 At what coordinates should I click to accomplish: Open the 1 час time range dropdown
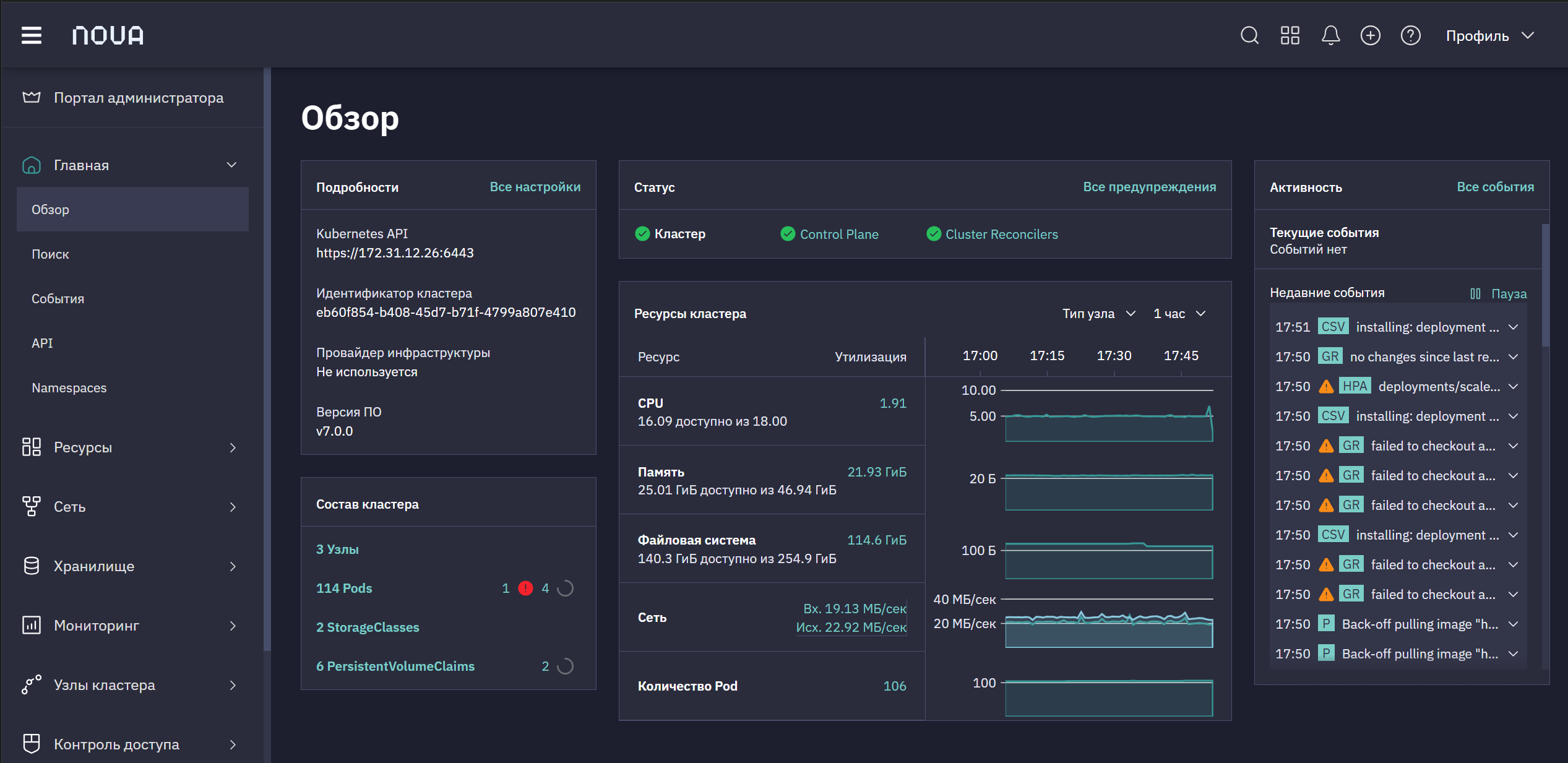pyautogui.click(x=1179, y=314)
